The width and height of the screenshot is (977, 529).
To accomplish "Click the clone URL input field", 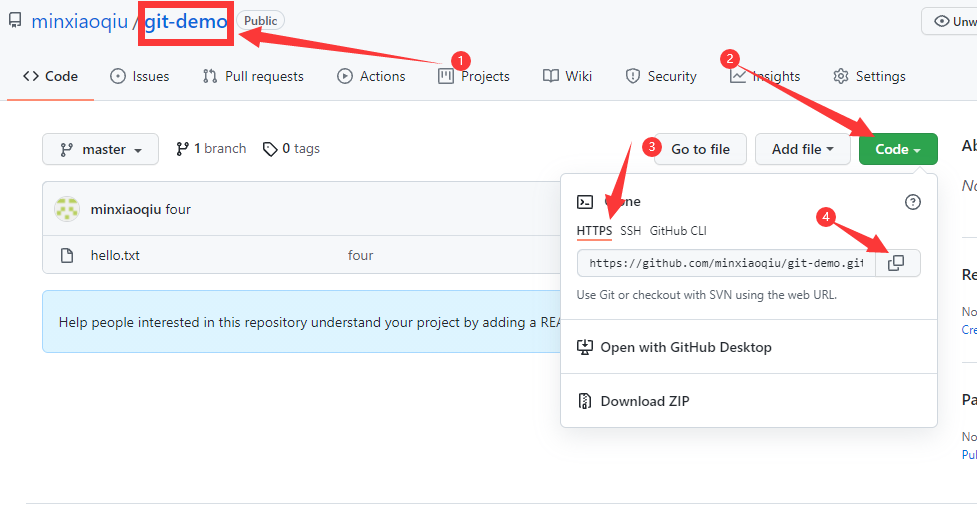I will (726, 263).
